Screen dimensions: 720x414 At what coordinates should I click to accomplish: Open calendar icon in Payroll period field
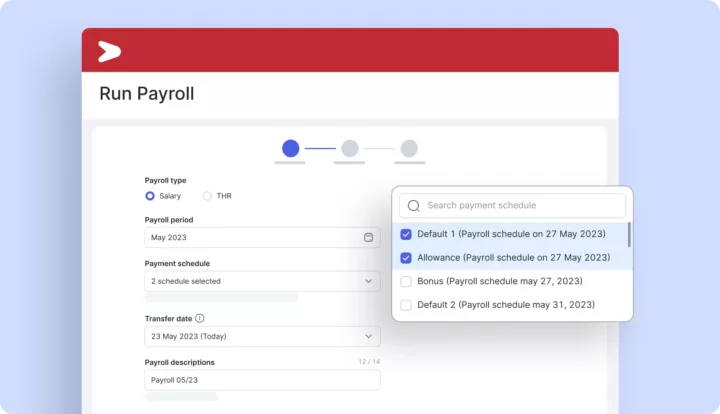[368, 238]
